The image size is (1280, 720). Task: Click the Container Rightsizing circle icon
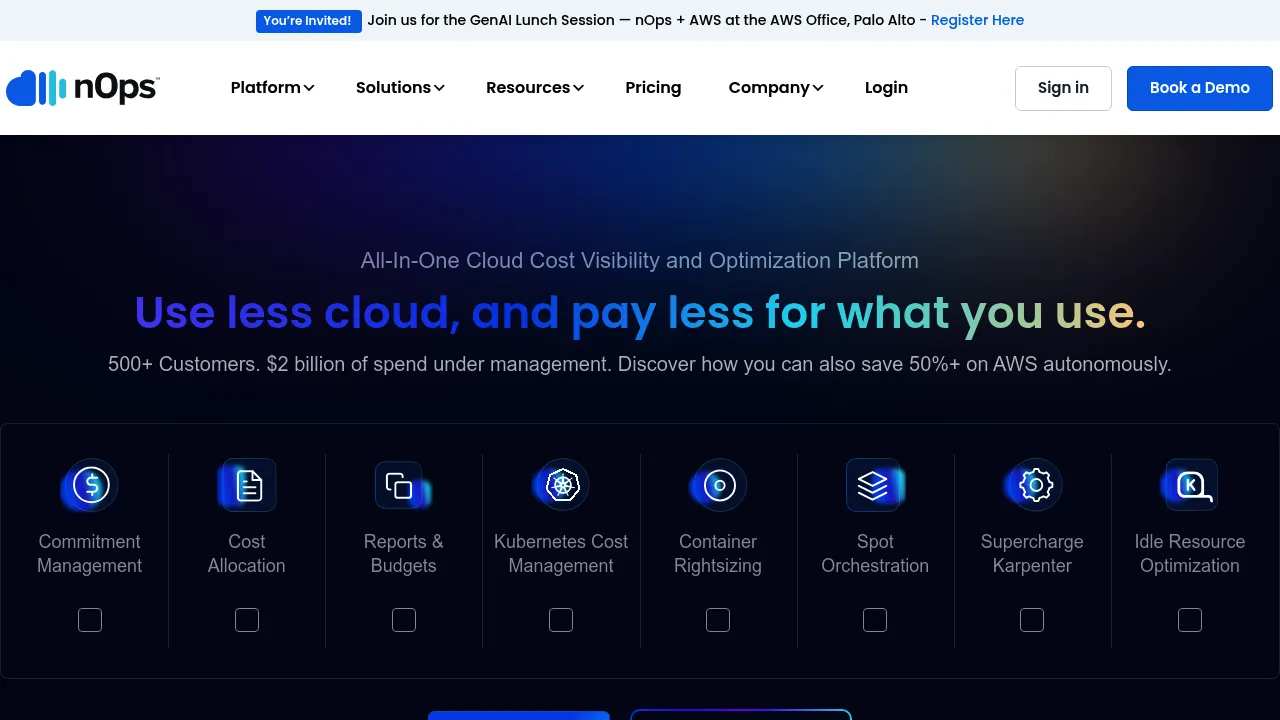coord(718,485)
